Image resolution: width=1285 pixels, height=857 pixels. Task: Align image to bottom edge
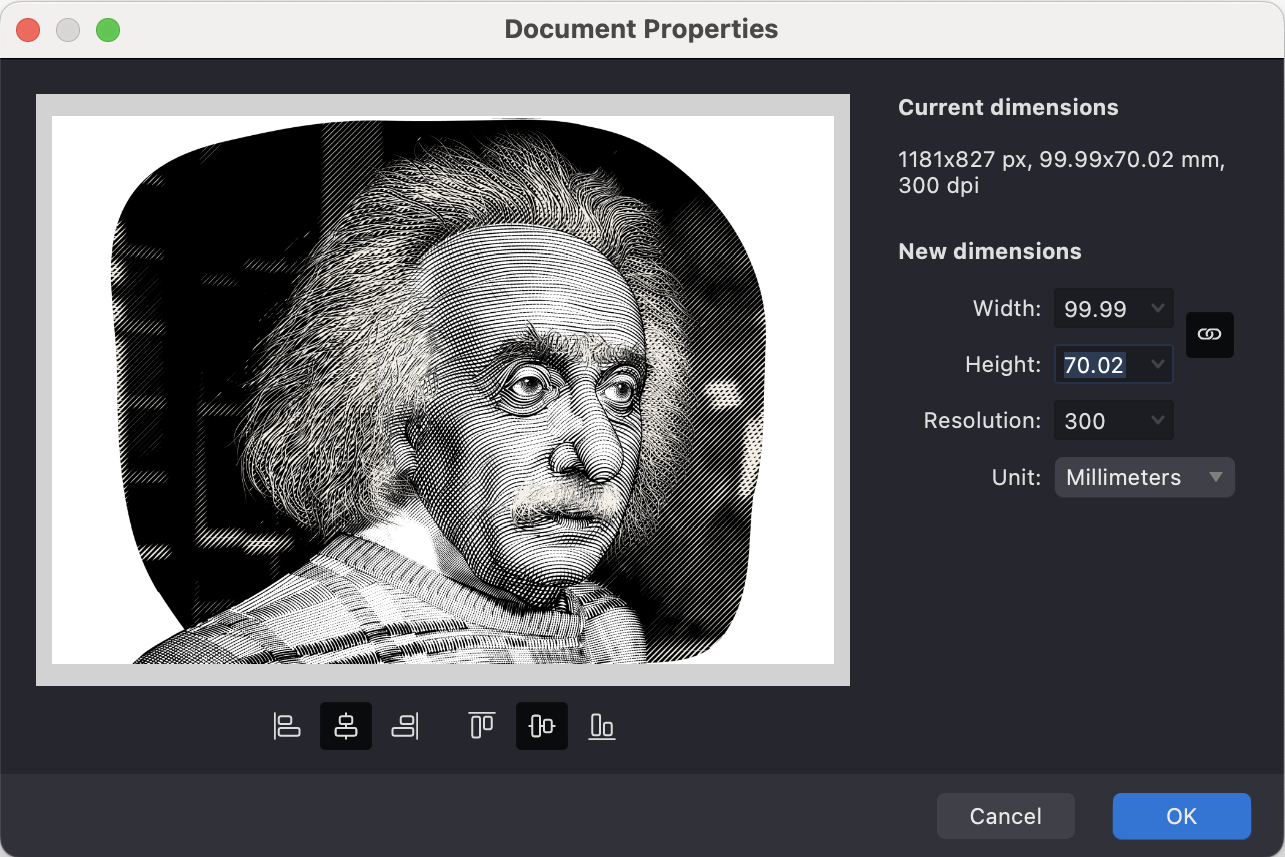pos(601,726)
